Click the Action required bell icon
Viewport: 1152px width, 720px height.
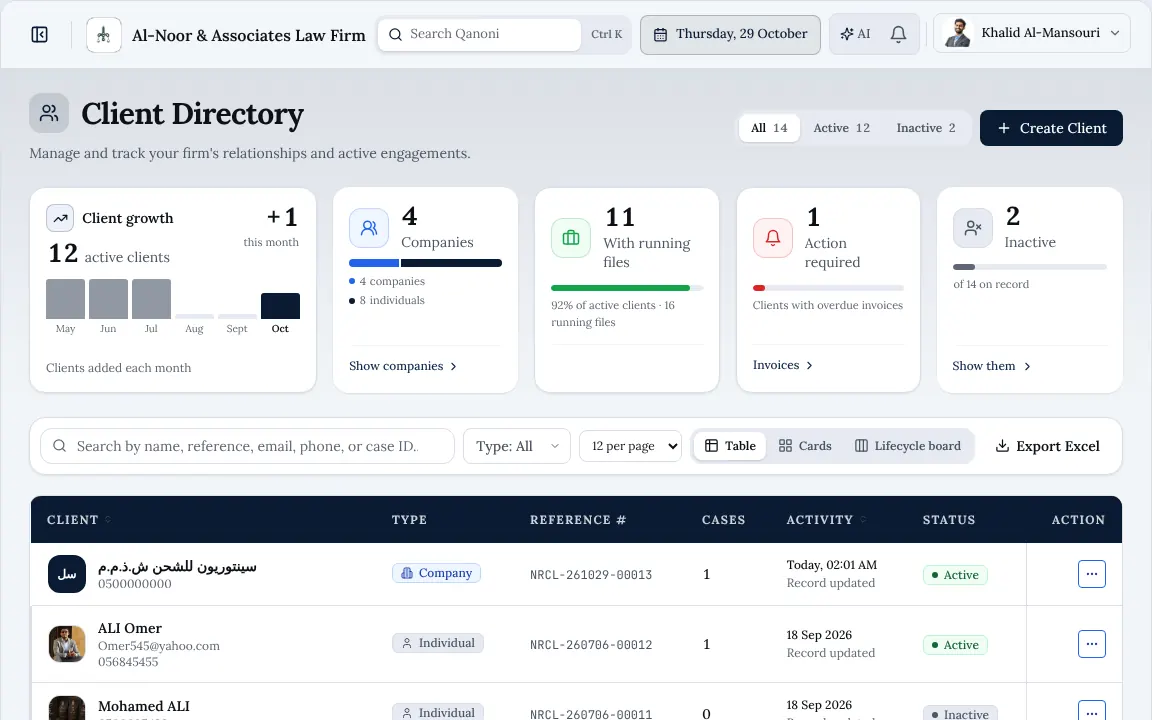tap(773, 238)
